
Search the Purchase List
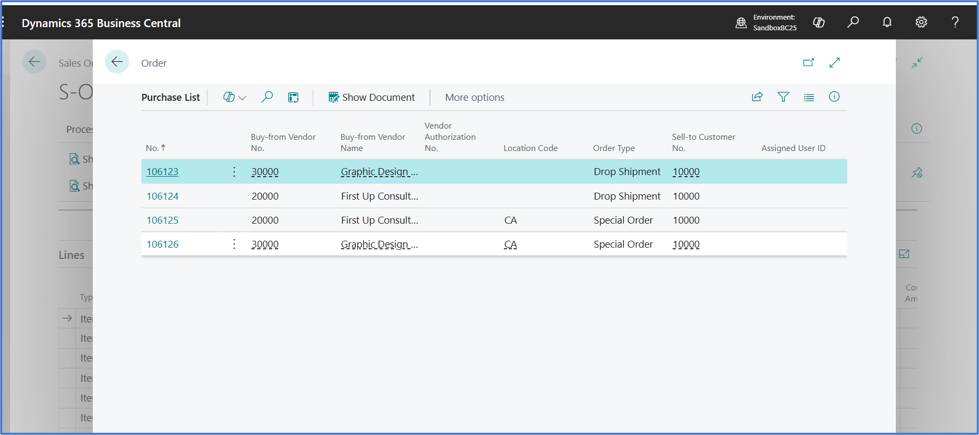267,97
